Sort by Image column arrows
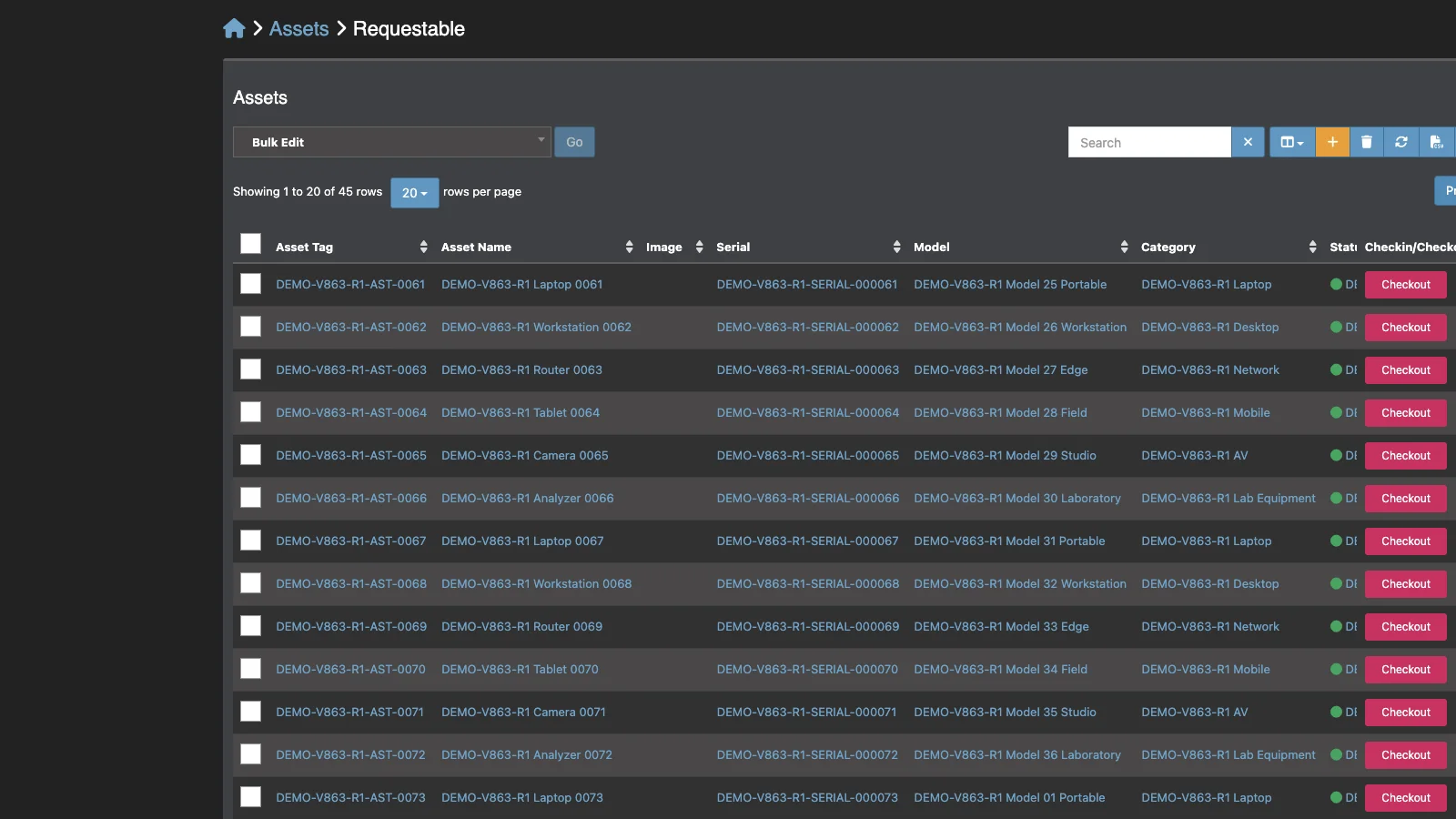Viewport: 1456px width, 819px height. click(699, 247)
